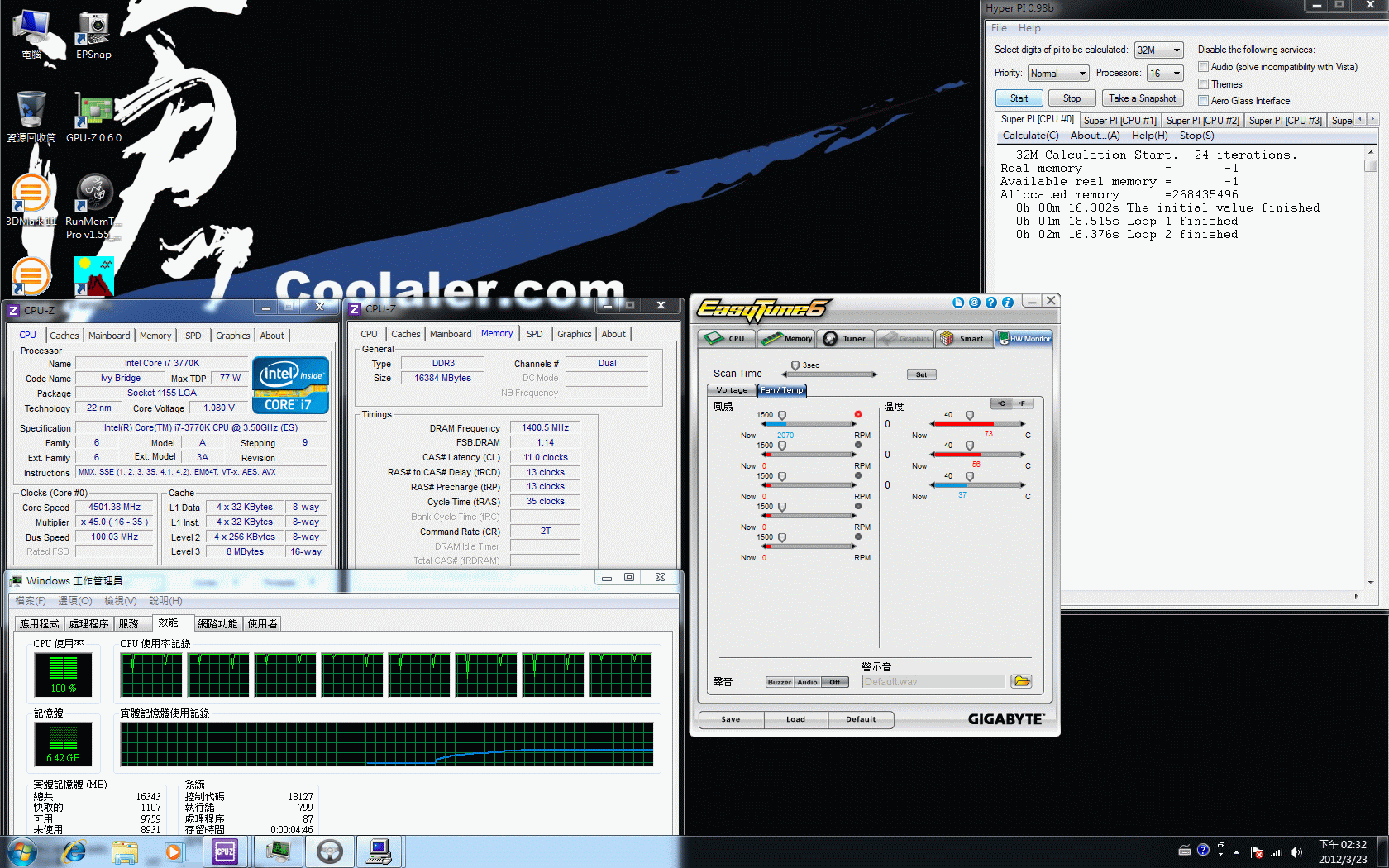
Task: Open the Windows Start orb
Action: pos(21,851)
